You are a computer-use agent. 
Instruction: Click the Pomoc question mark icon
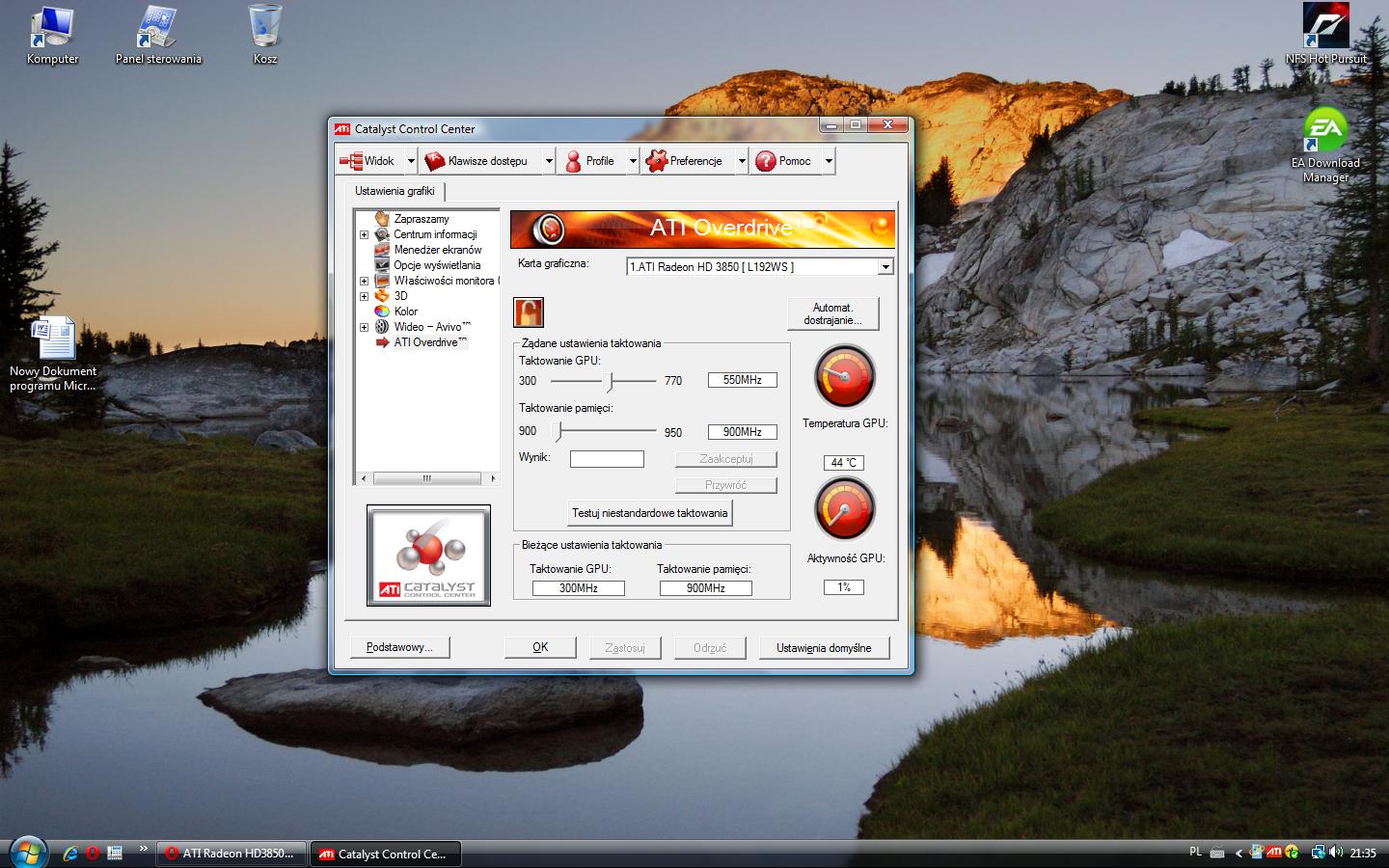point(766,161)
